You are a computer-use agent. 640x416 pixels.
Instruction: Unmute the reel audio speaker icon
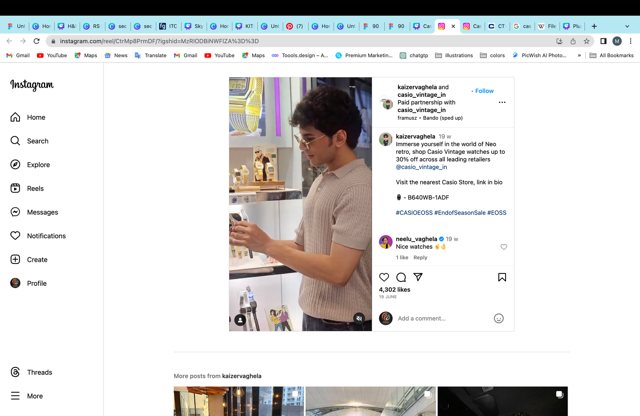359,318
